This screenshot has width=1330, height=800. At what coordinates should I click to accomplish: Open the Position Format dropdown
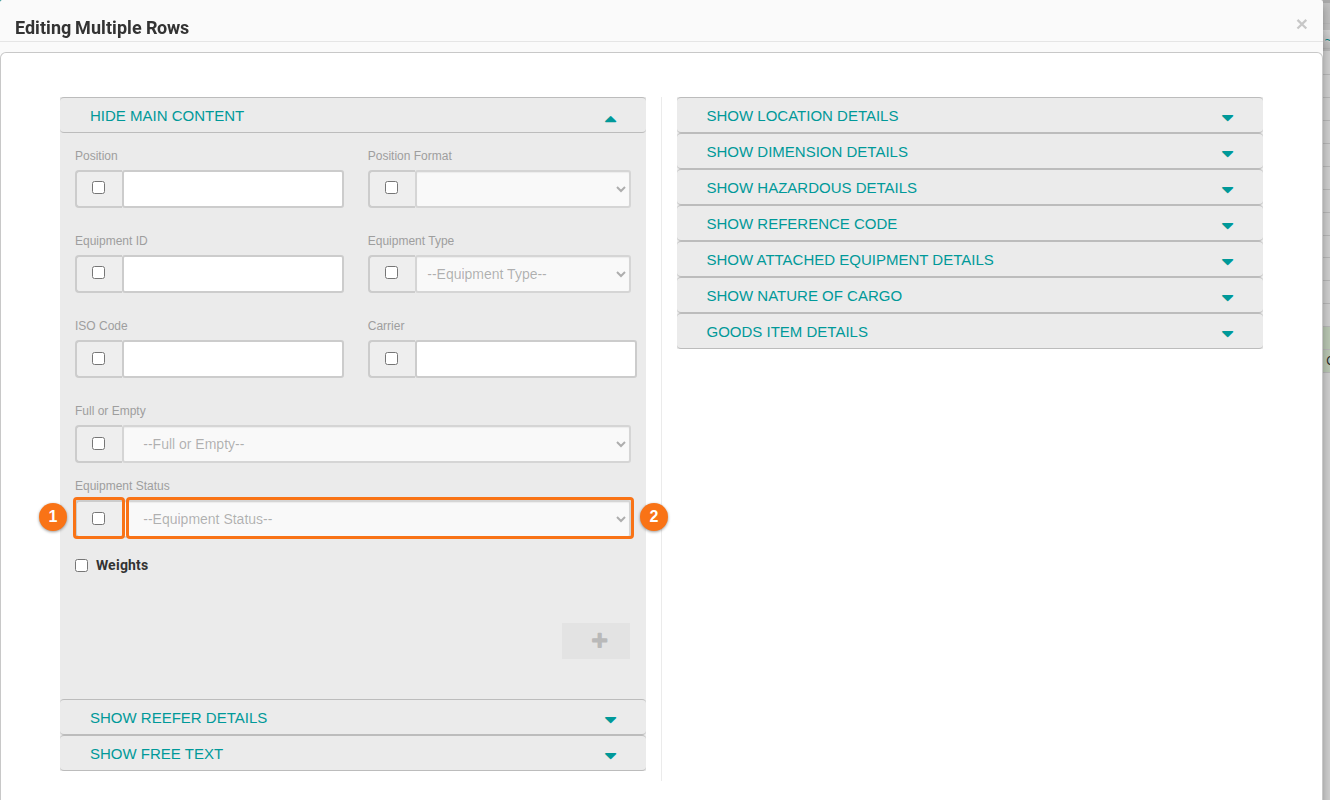pos(523,189)
